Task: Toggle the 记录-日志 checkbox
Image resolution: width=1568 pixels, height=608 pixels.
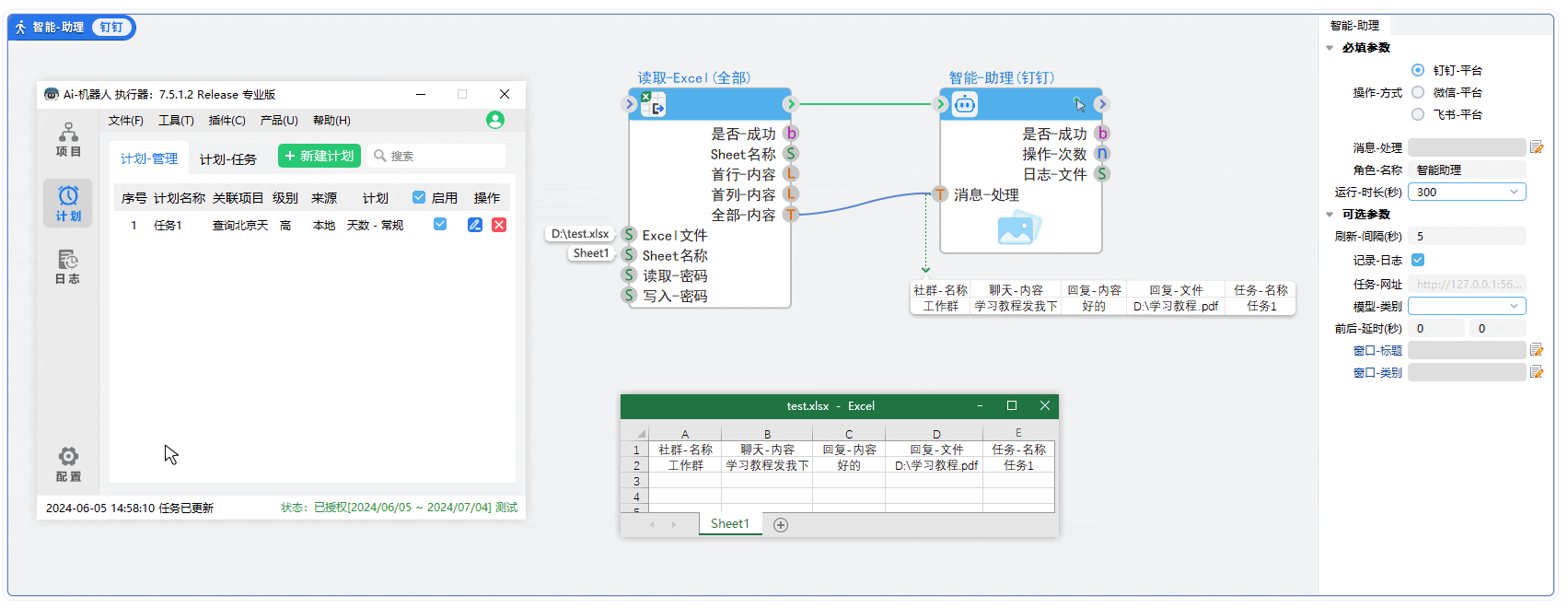Action: click(x=1418, y=260)
